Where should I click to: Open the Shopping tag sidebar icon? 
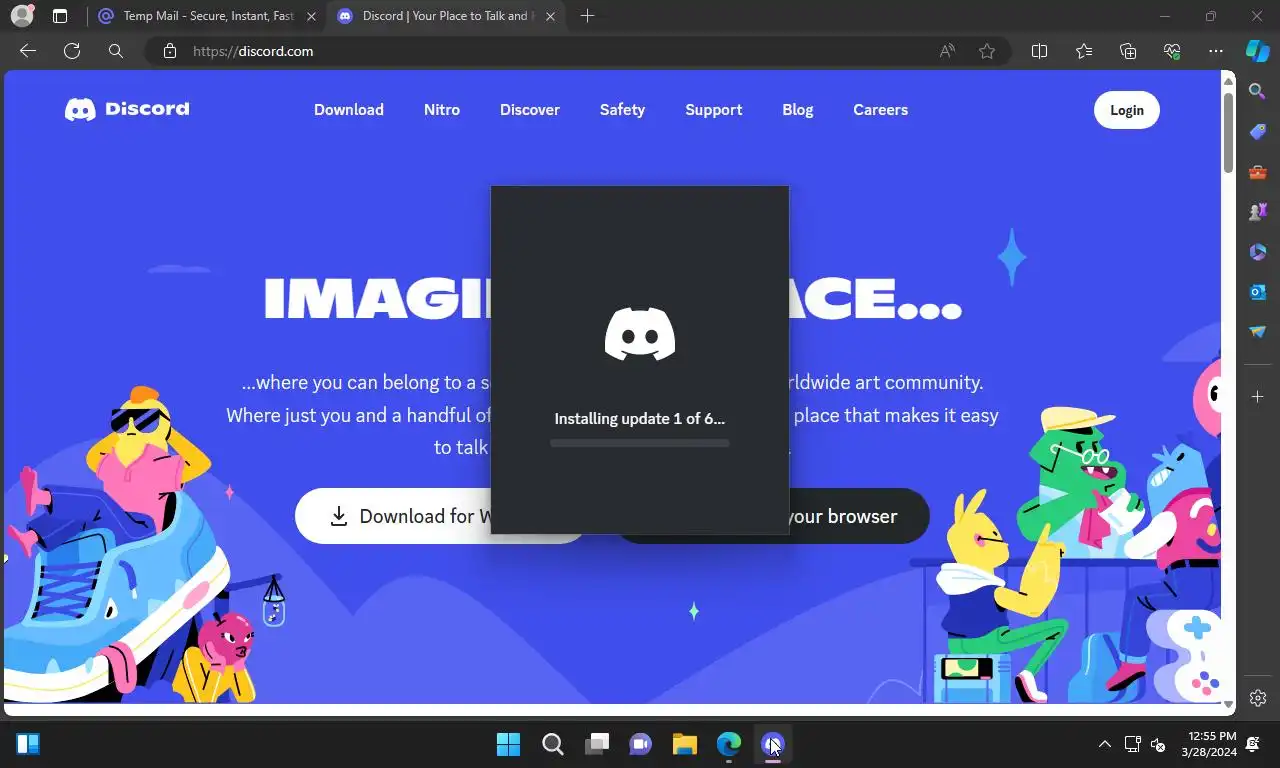[x=1258, y=131]
